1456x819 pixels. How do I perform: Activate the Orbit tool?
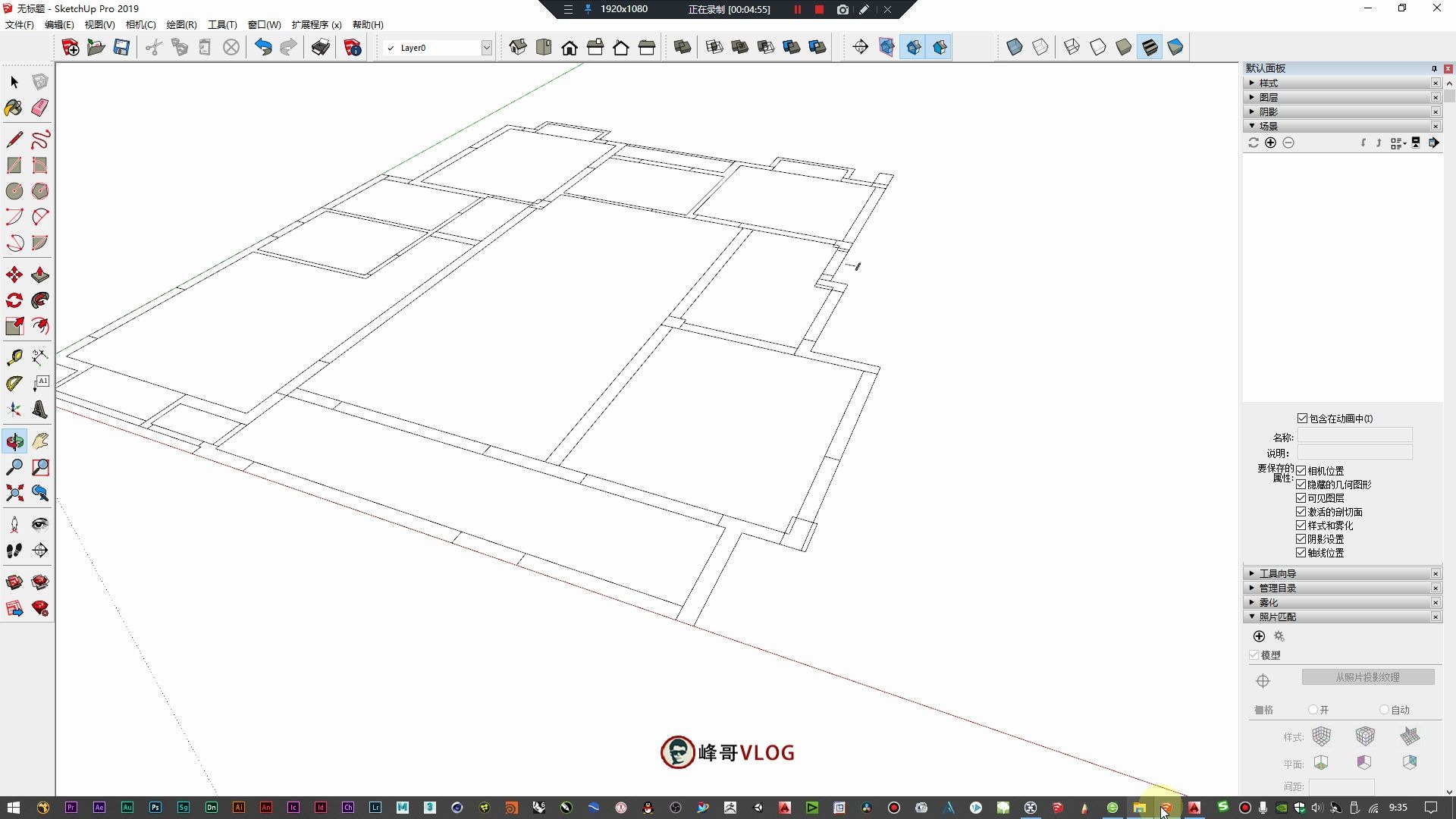point(14,441)
